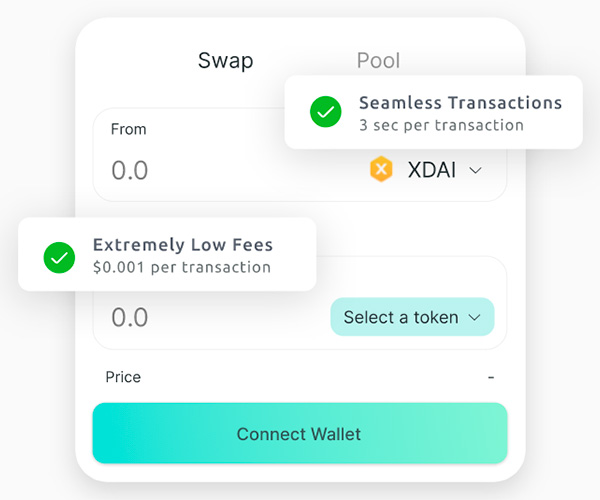Click the orange XDAI token icon
Image resolution: width=600 pixels, height=500 pixels.
381,169
